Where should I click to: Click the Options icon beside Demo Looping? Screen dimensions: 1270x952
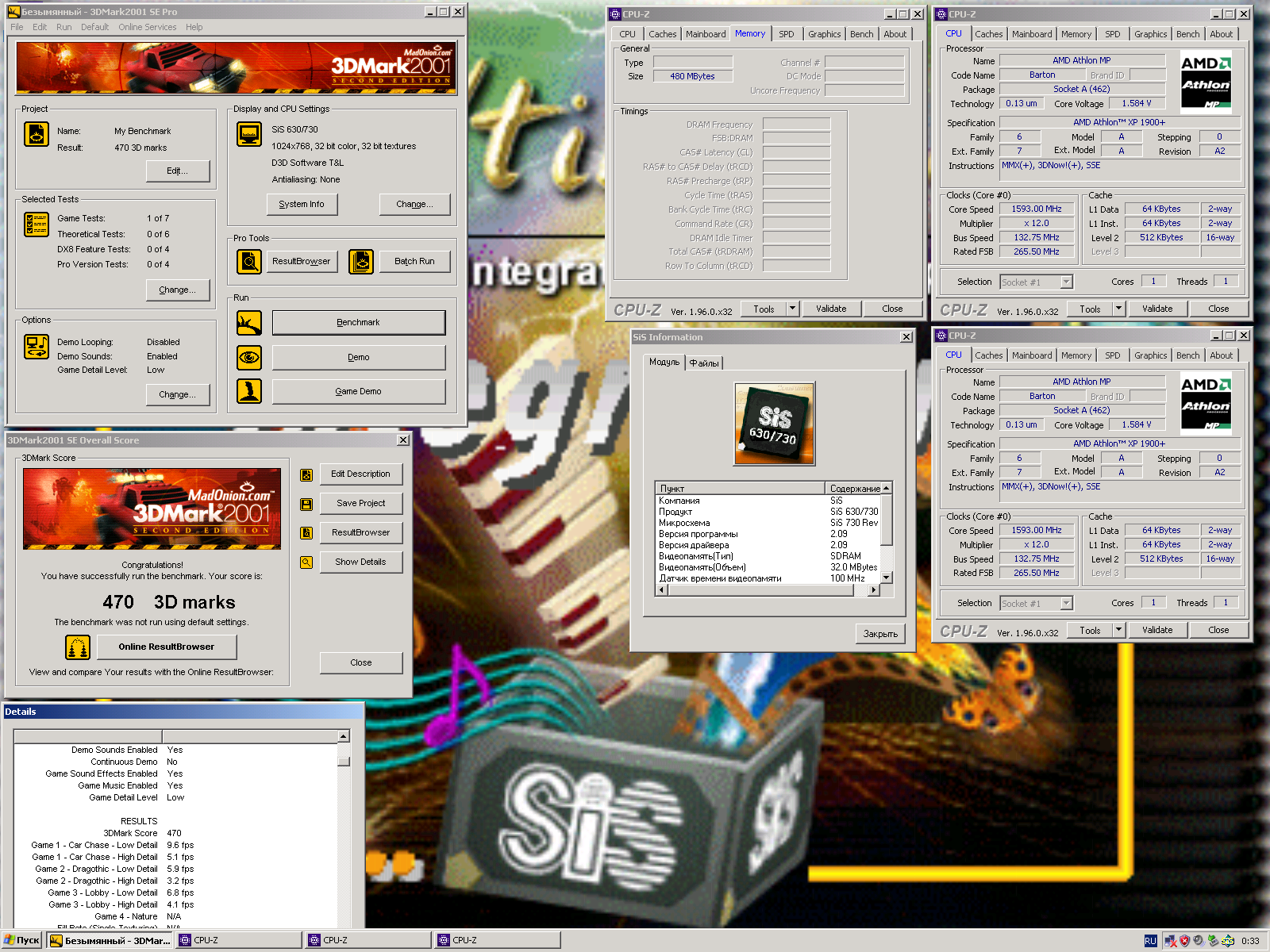coord(37,347)
